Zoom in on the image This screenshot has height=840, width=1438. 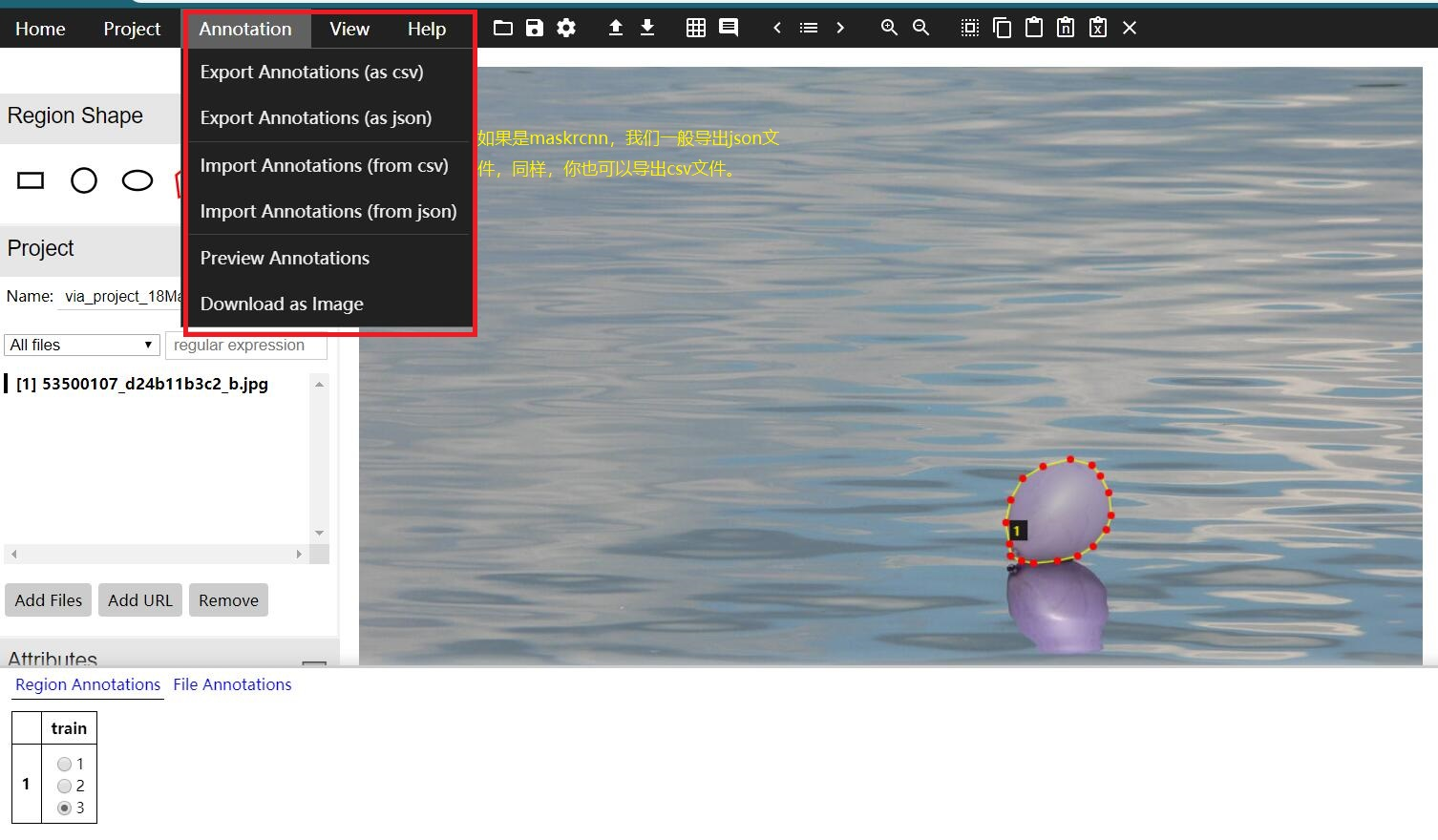coord(886,28)
